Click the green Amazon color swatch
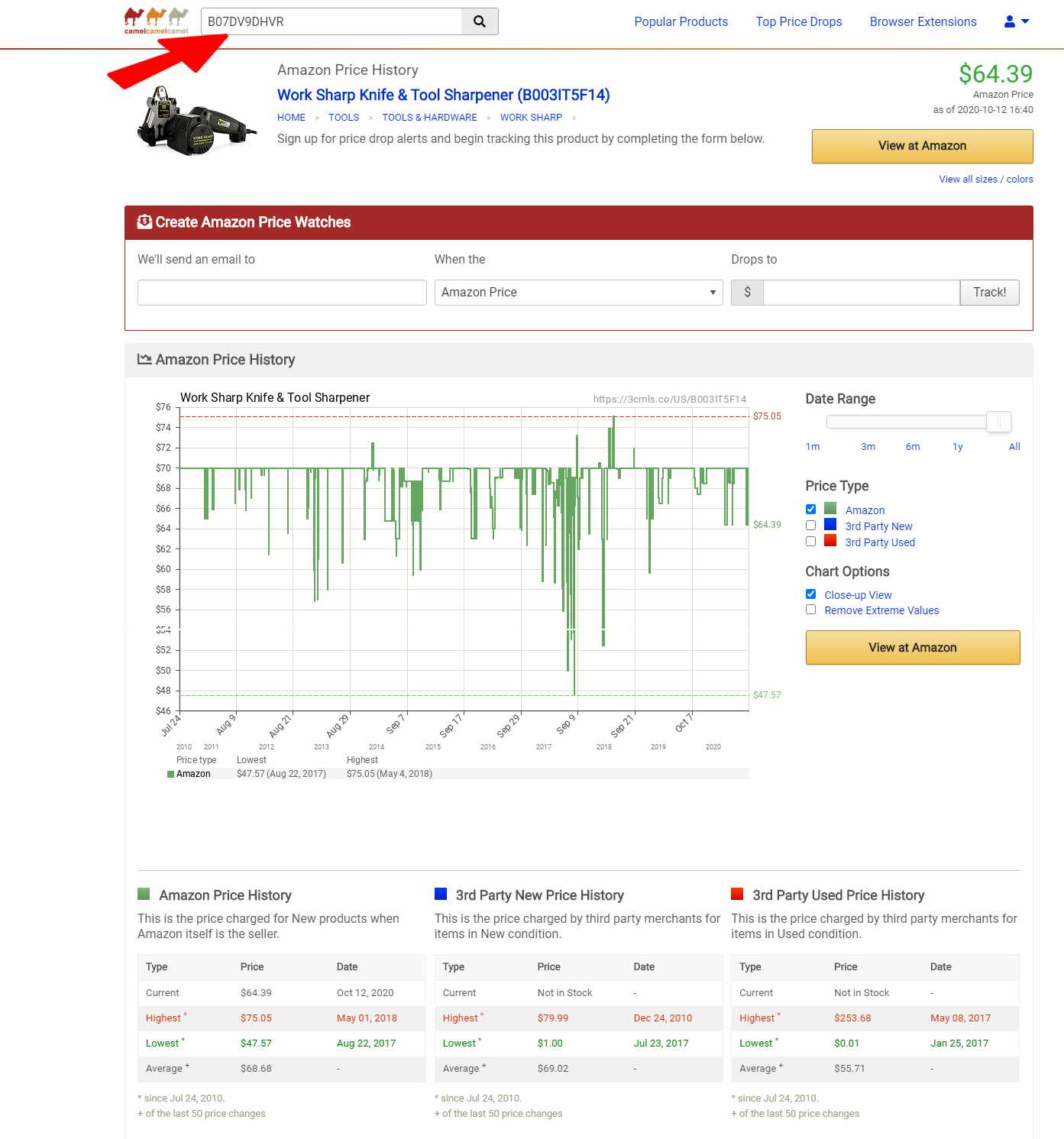The width and height of the screenshot is (1064, 1139). [x=830, y=508]
